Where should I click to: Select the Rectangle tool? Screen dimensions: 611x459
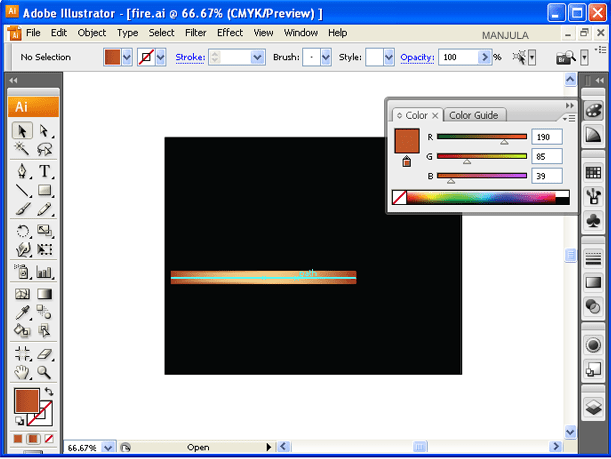pyautogui.click(x=44, y=190)
